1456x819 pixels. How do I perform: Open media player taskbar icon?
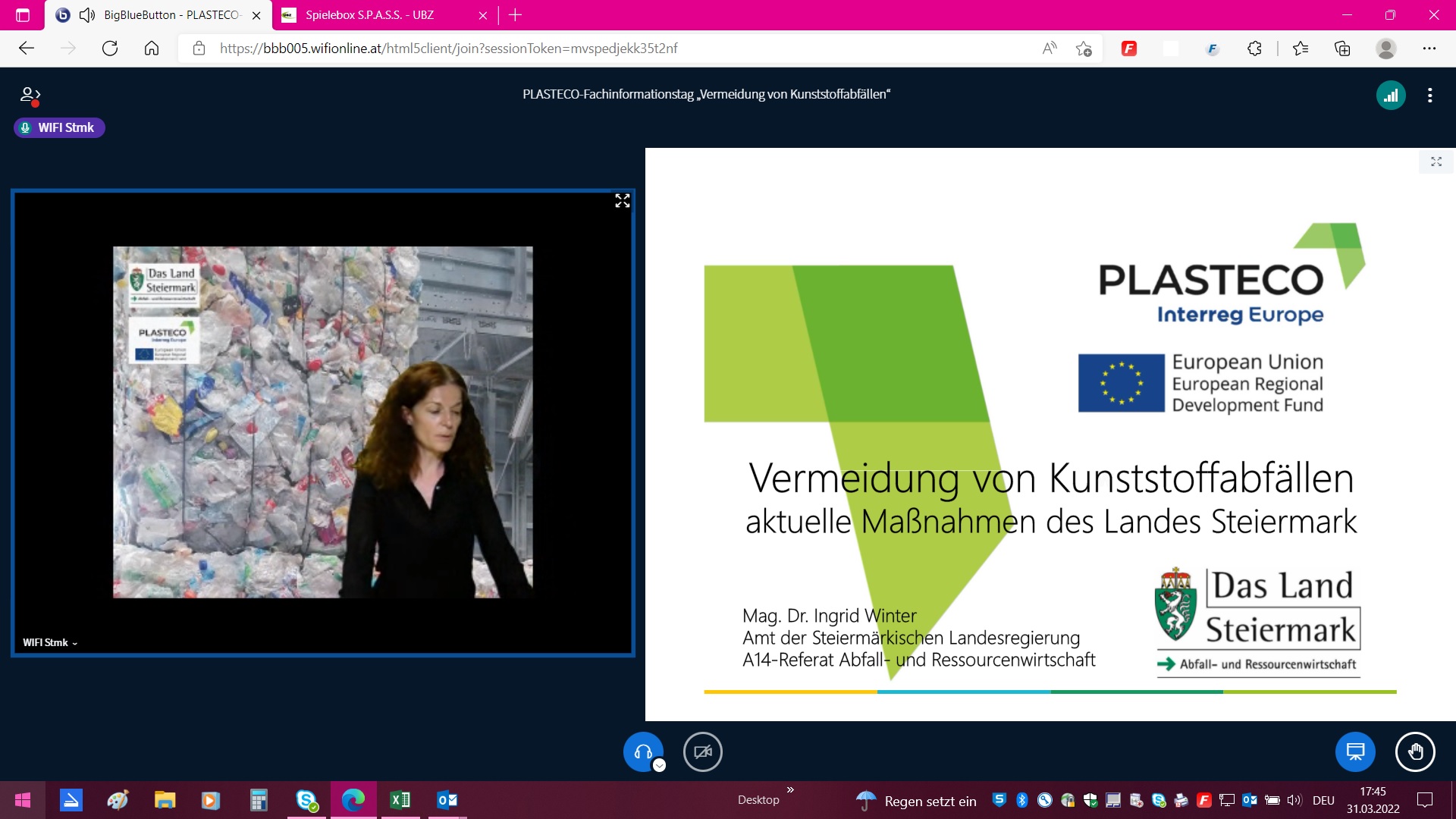point(211,800)
